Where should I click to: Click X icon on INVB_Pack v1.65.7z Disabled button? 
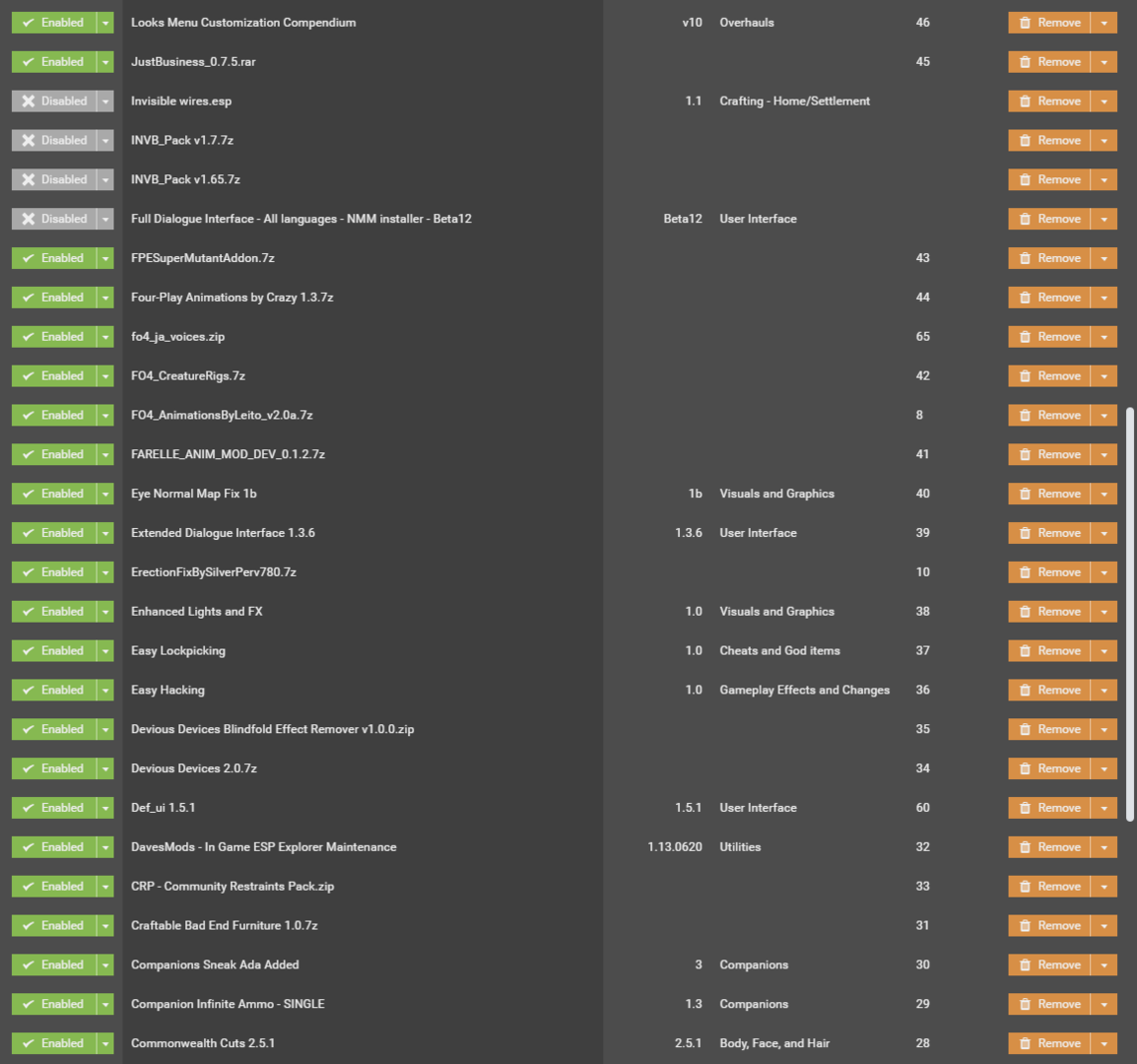click(29, 179)
